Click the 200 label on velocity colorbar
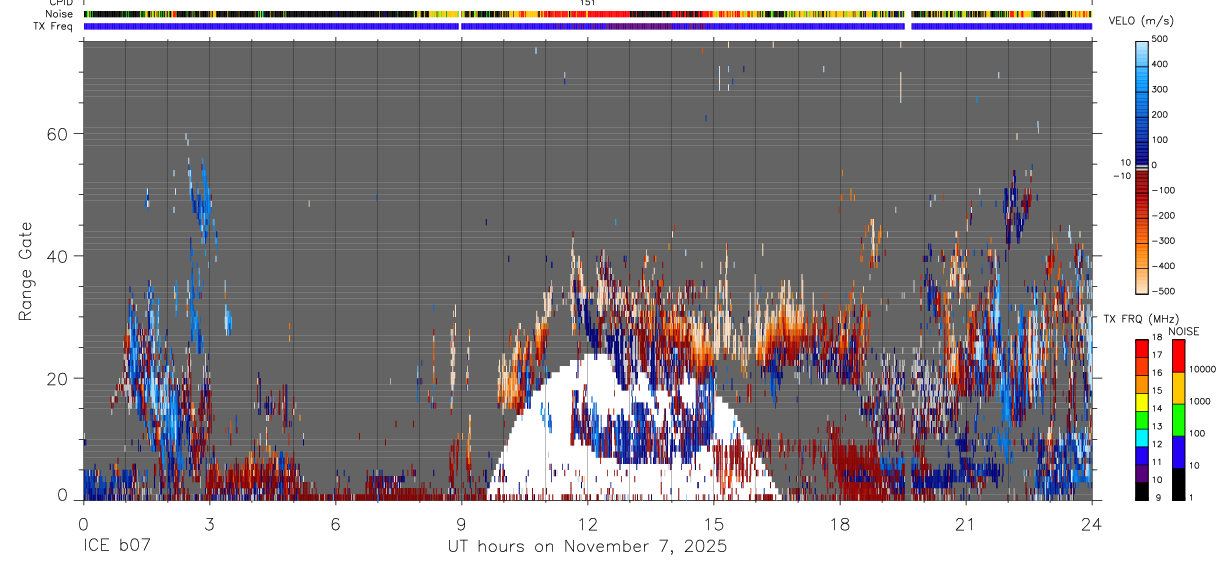 click(1160, 115)
